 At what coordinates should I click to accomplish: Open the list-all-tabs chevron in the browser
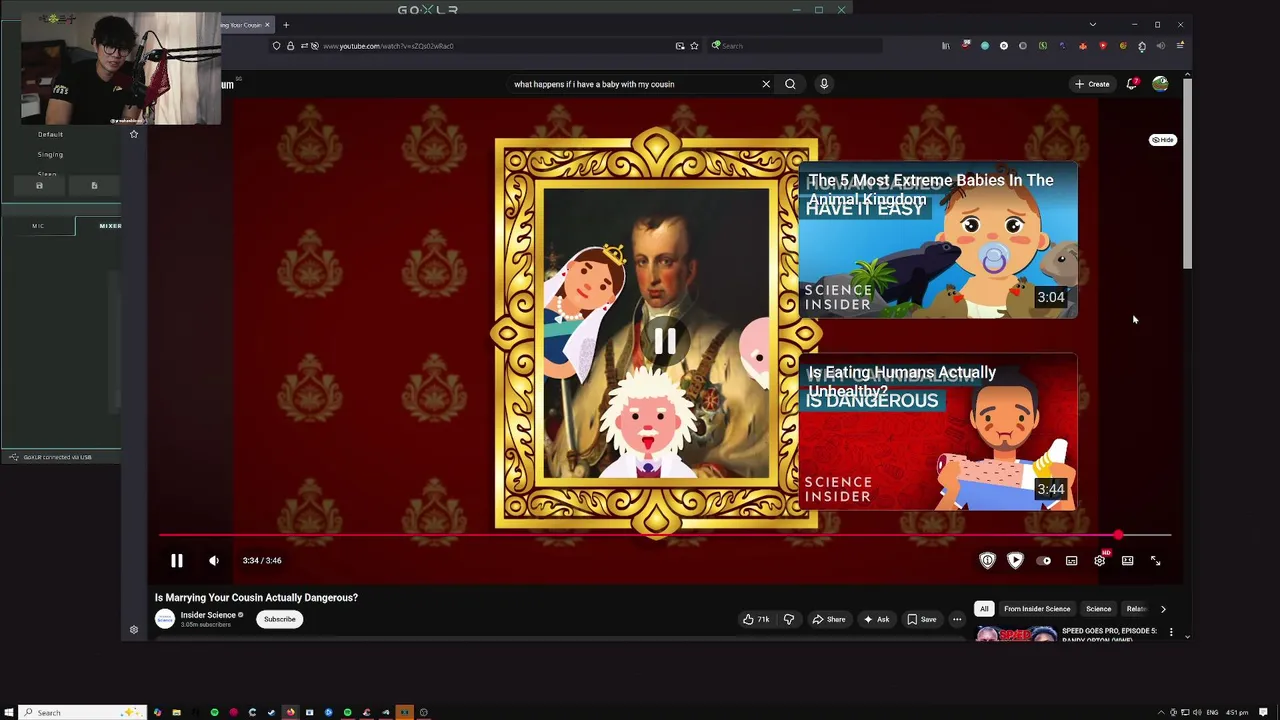[x=1092, y=24]
